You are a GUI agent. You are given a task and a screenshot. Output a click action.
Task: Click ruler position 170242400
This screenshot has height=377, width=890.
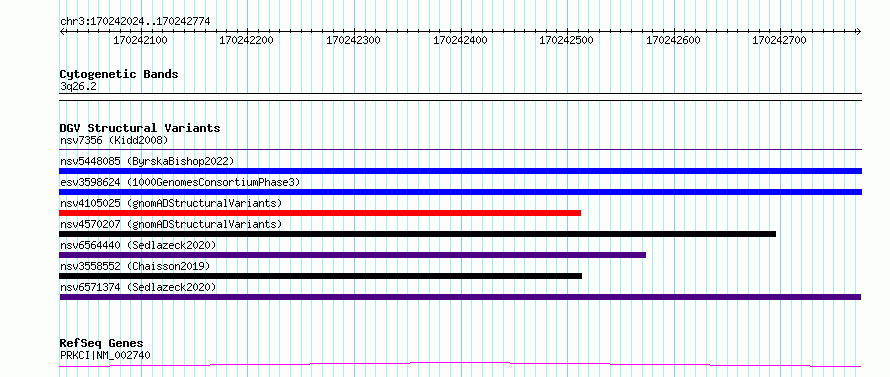[x=460, y=40]
